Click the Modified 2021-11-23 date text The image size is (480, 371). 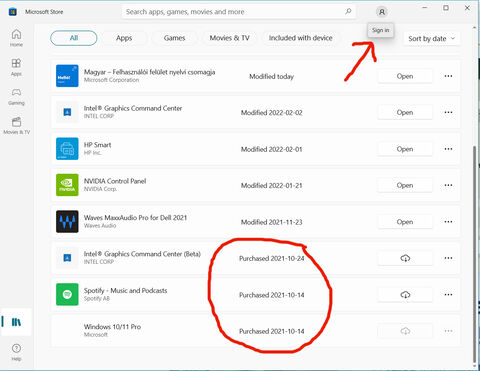[x=272, y=222]
